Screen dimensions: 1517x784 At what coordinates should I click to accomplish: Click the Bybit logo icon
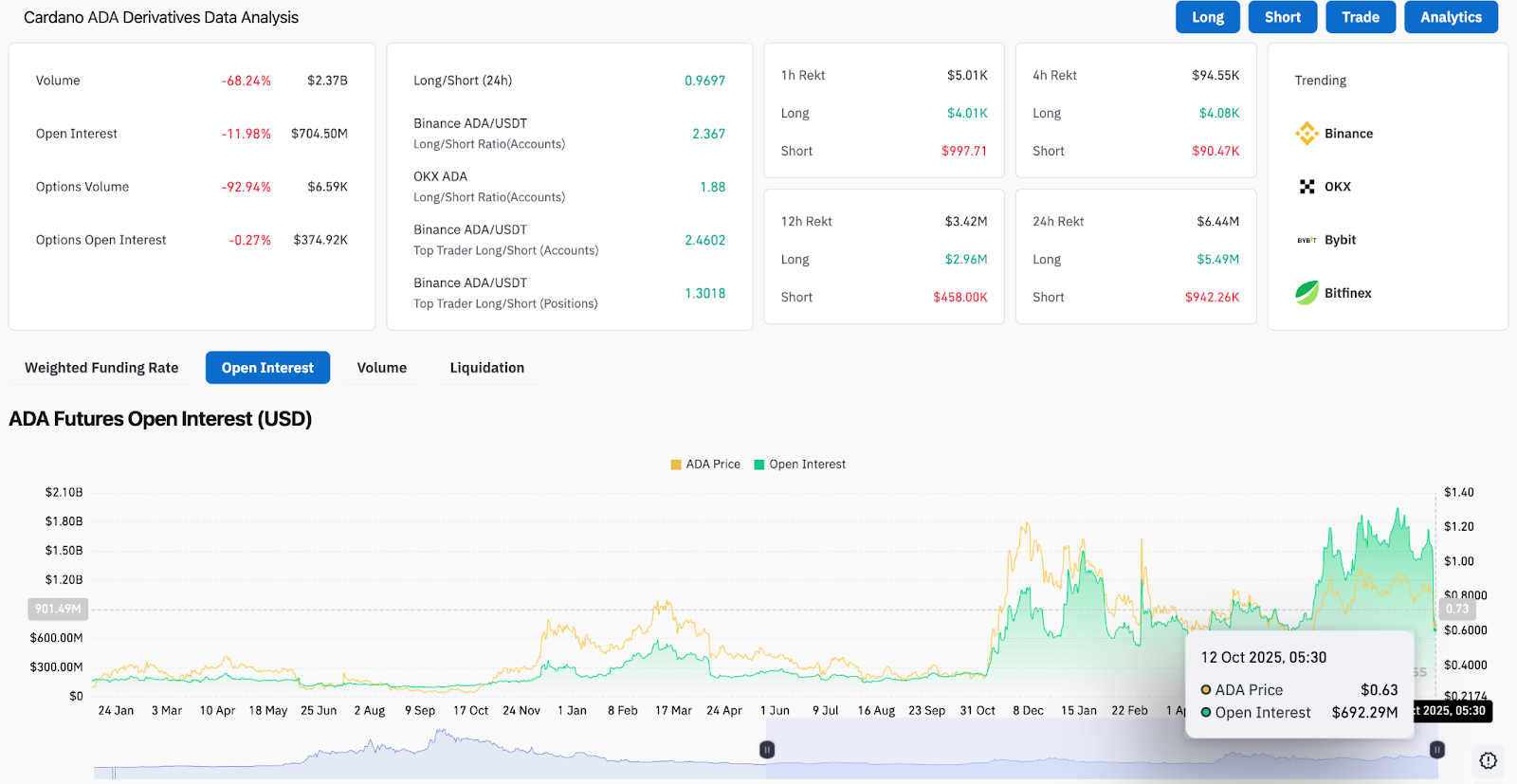click(1307, 240)
